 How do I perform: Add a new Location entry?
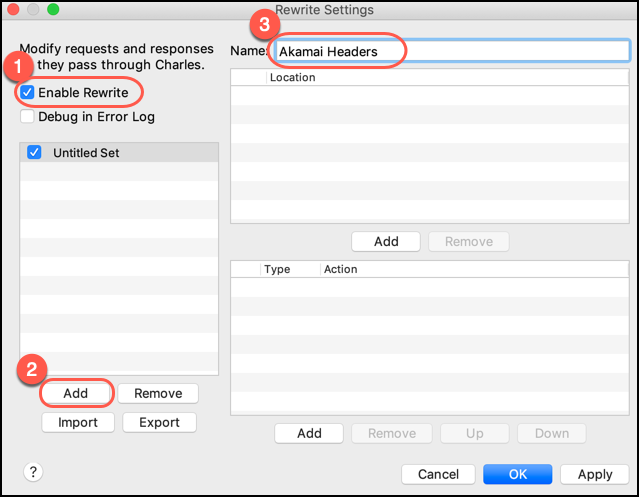[x=386, y=241]
